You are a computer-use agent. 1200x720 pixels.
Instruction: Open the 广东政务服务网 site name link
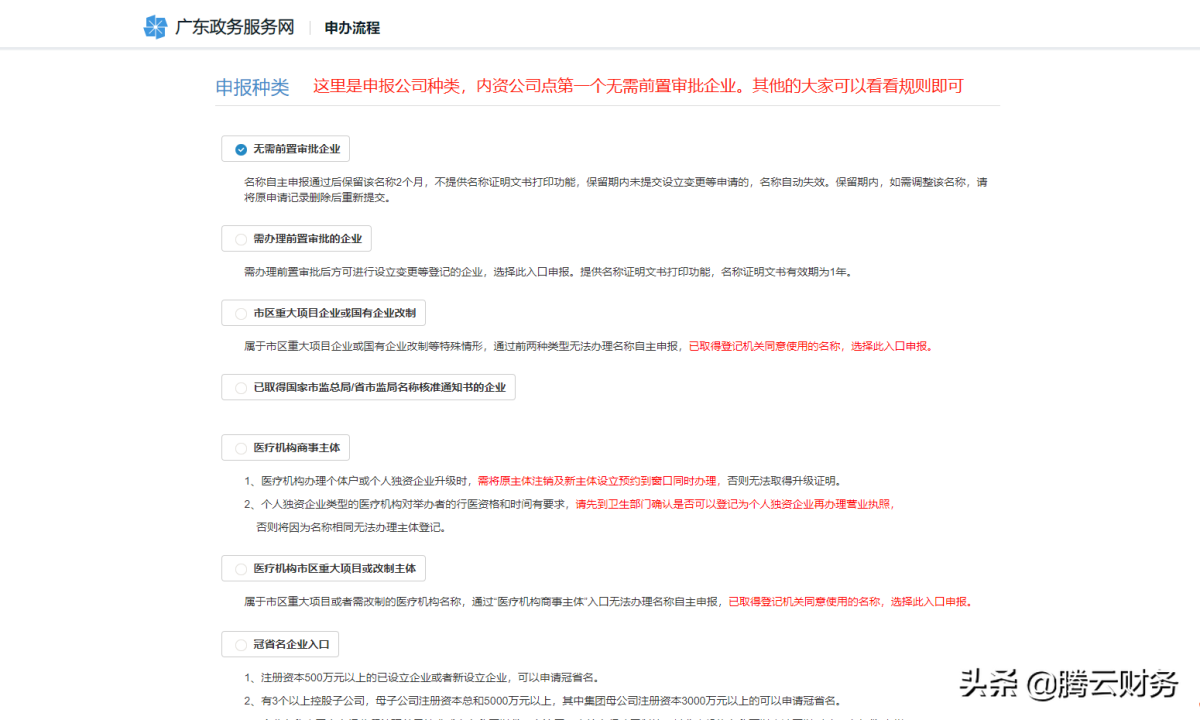[x=235, y=27]
